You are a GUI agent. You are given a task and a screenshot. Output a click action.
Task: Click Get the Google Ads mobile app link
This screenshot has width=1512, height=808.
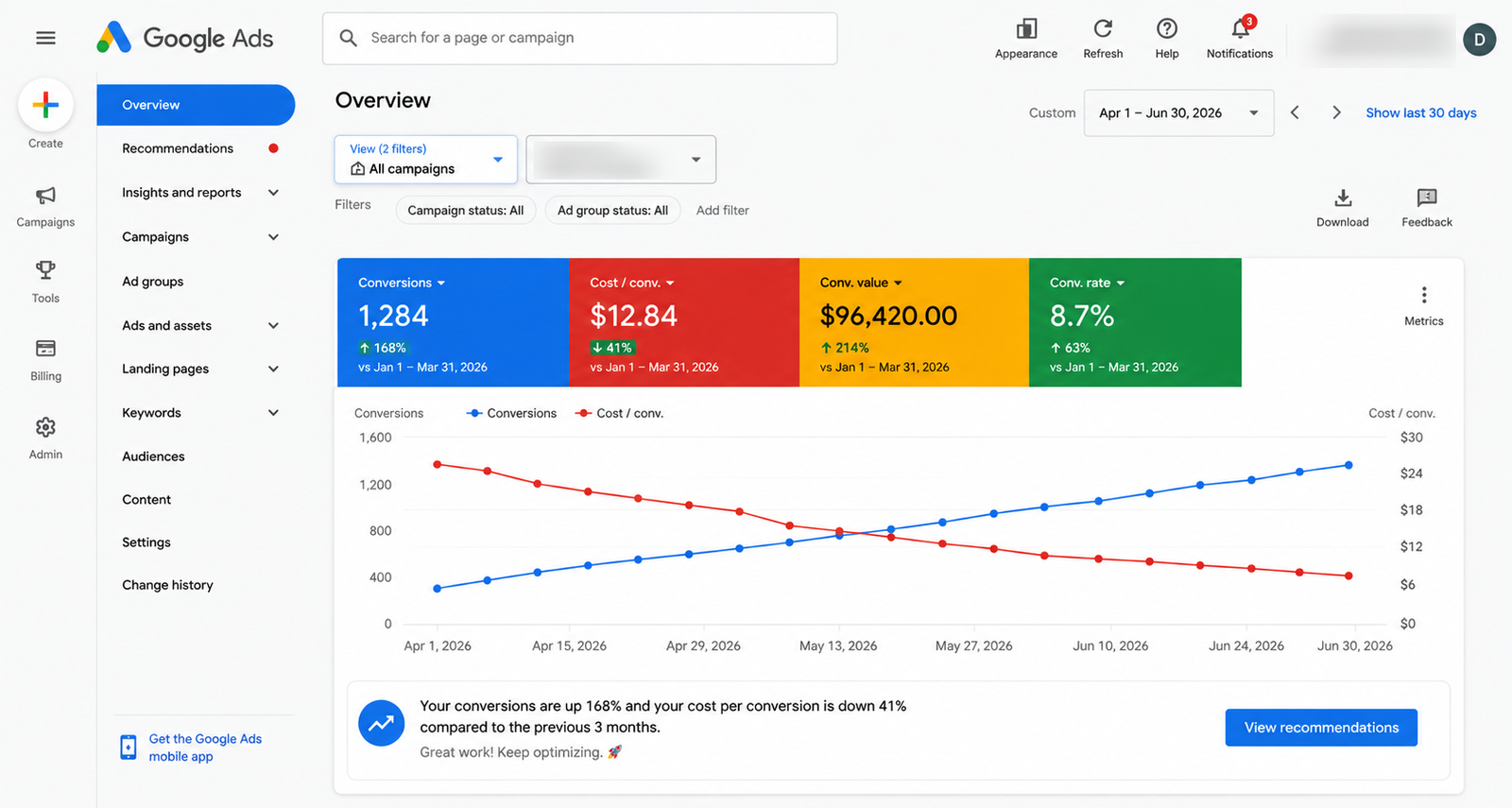point(205,748)
